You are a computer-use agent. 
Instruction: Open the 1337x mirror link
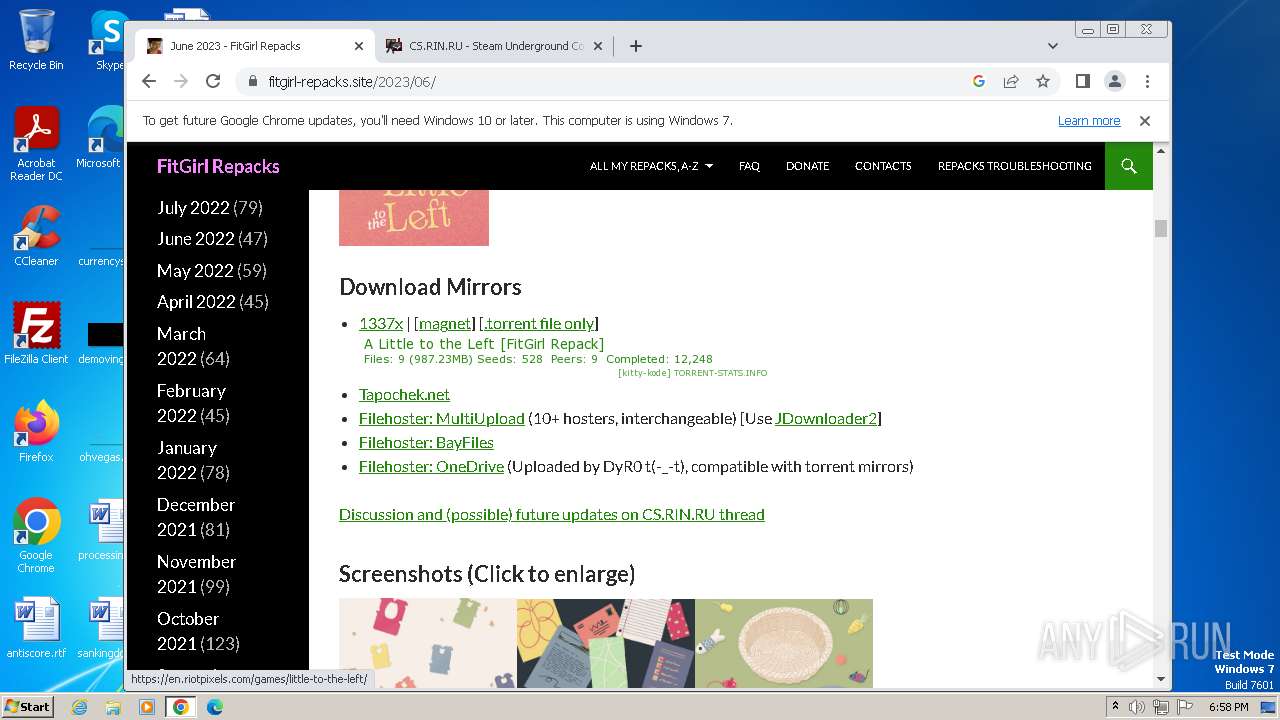coord(381,323)
